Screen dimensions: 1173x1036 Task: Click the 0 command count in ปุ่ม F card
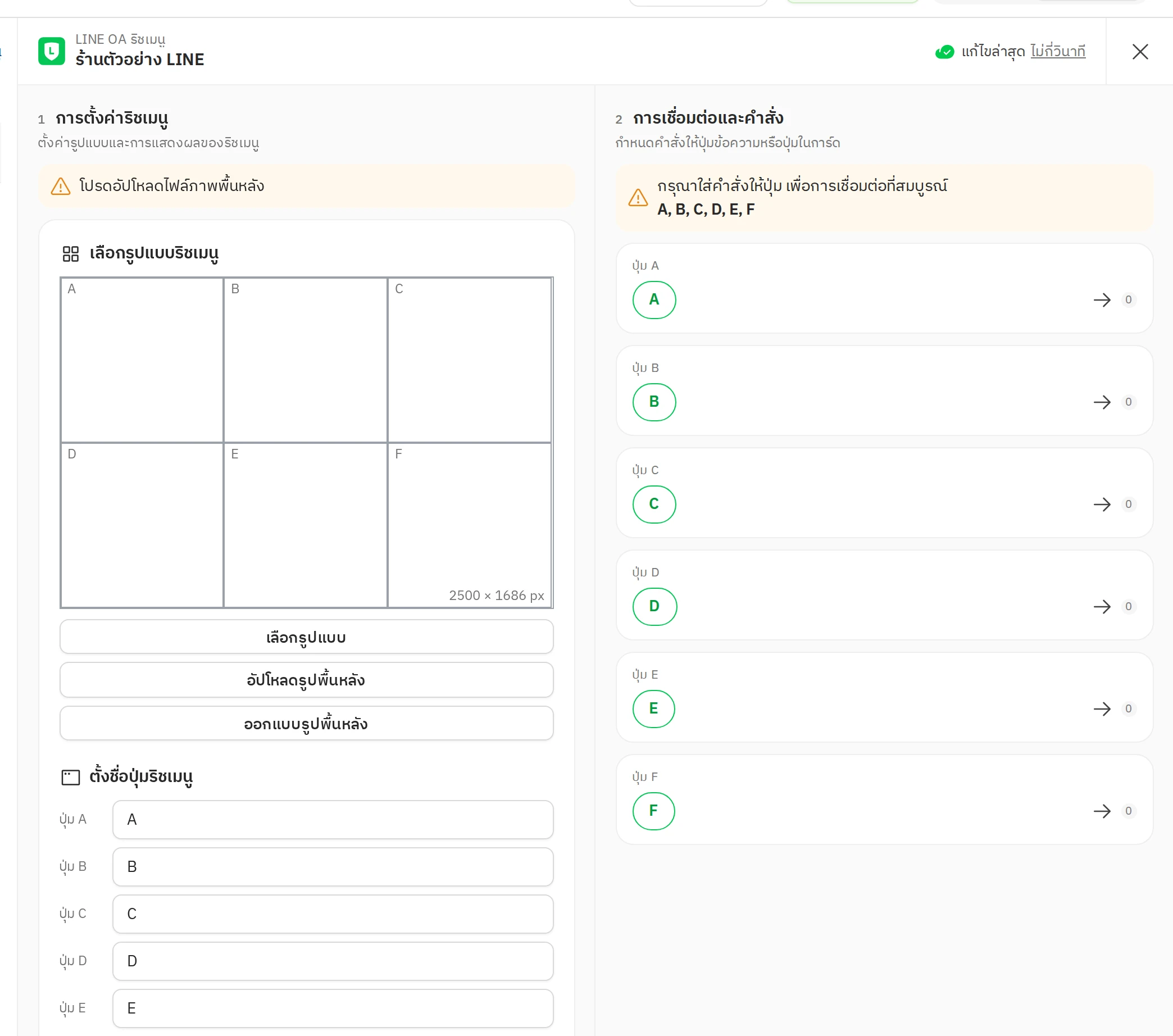click(1128, 811)
